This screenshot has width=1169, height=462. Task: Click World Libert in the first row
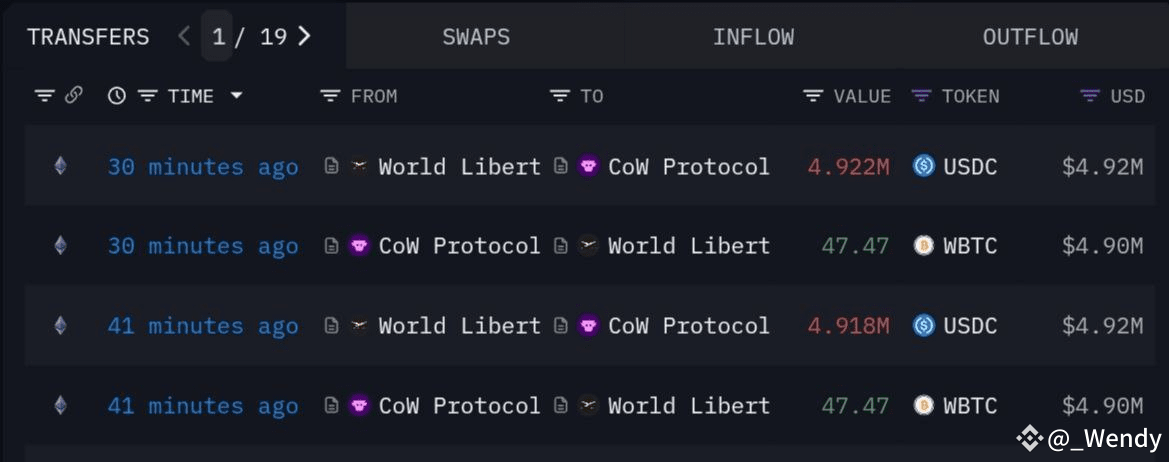459,167
